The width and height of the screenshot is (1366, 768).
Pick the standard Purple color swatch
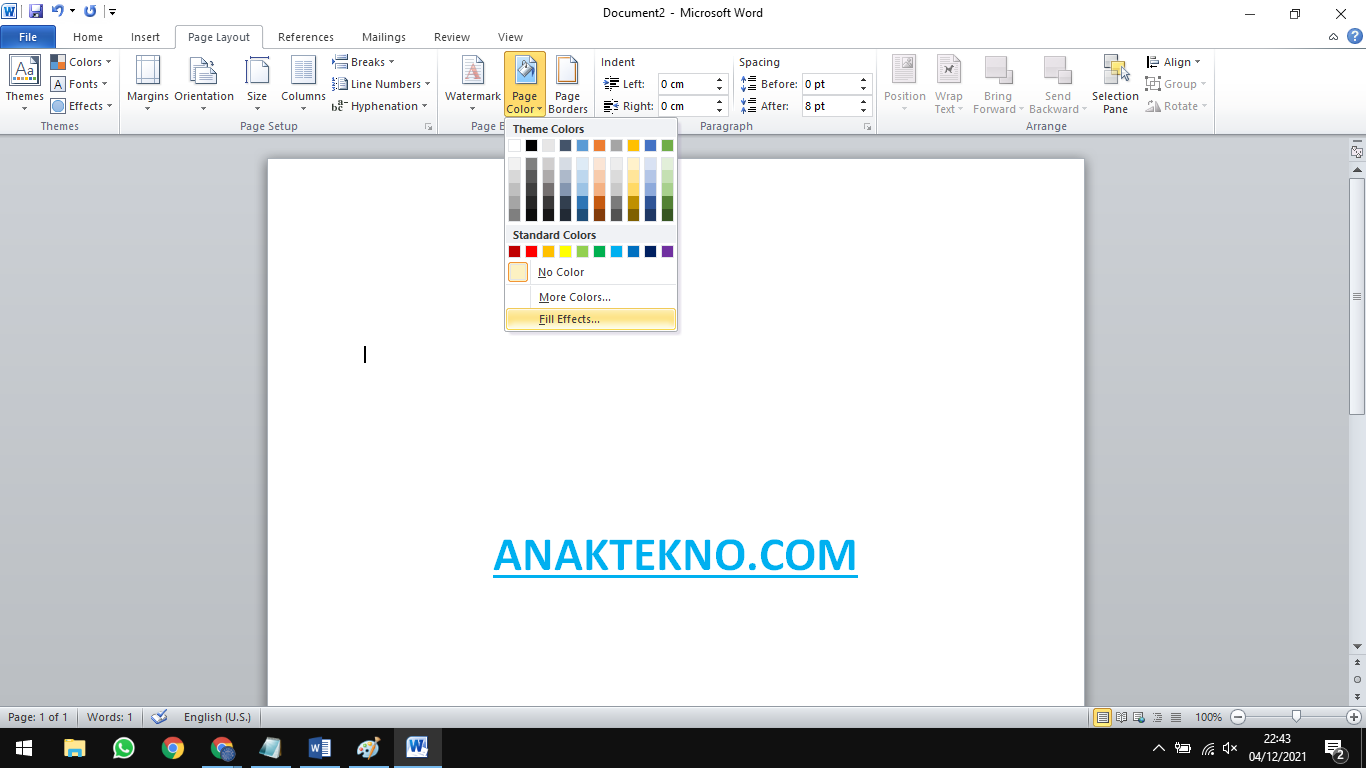point(668,252)
